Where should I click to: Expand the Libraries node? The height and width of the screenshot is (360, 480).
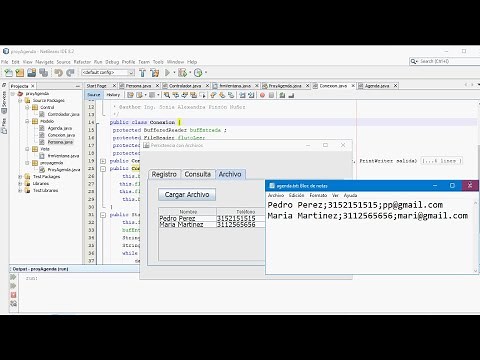coord(20,184)
